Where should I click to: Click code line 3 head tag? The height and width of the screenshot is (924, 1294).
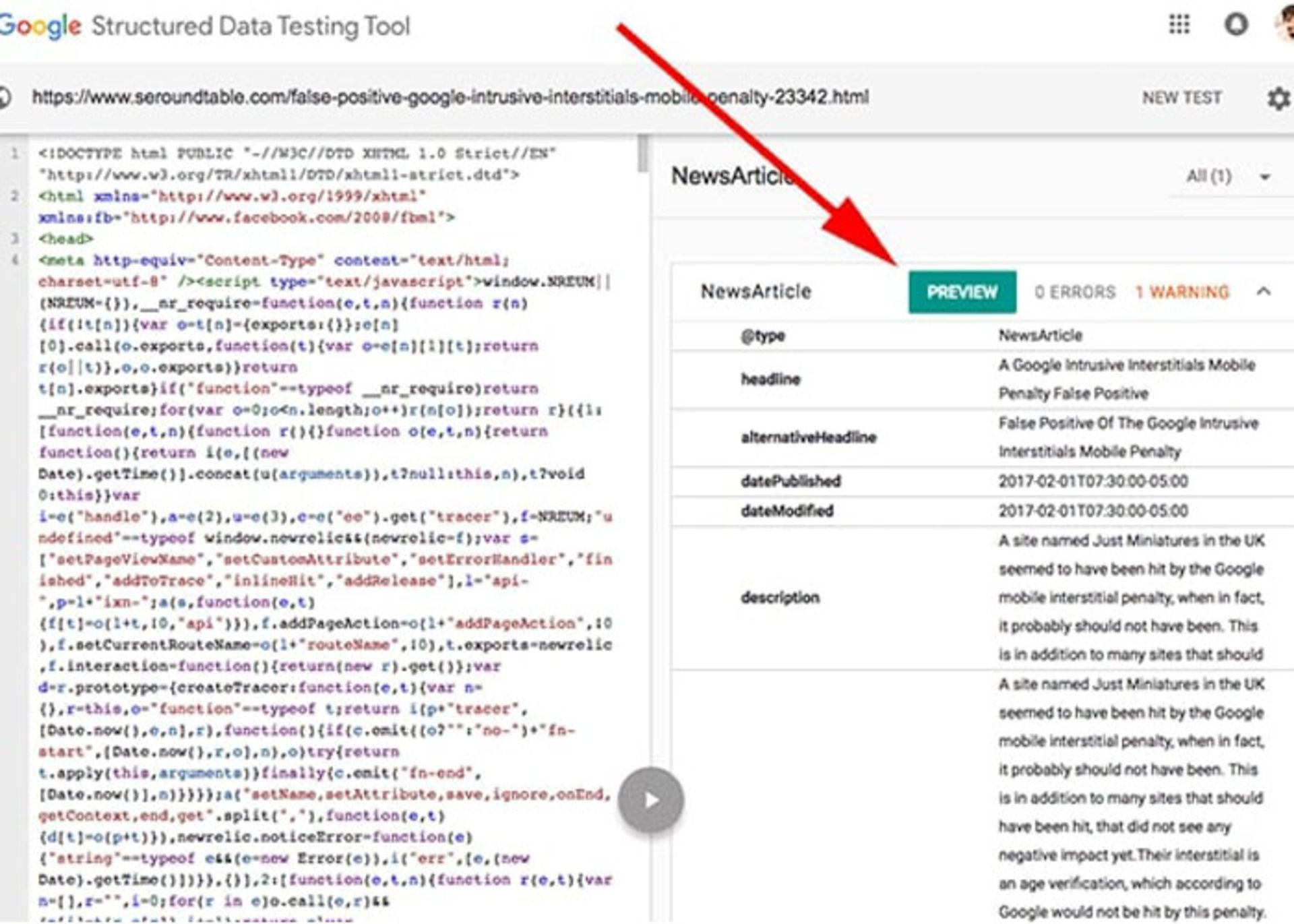(x=66, y=239)
